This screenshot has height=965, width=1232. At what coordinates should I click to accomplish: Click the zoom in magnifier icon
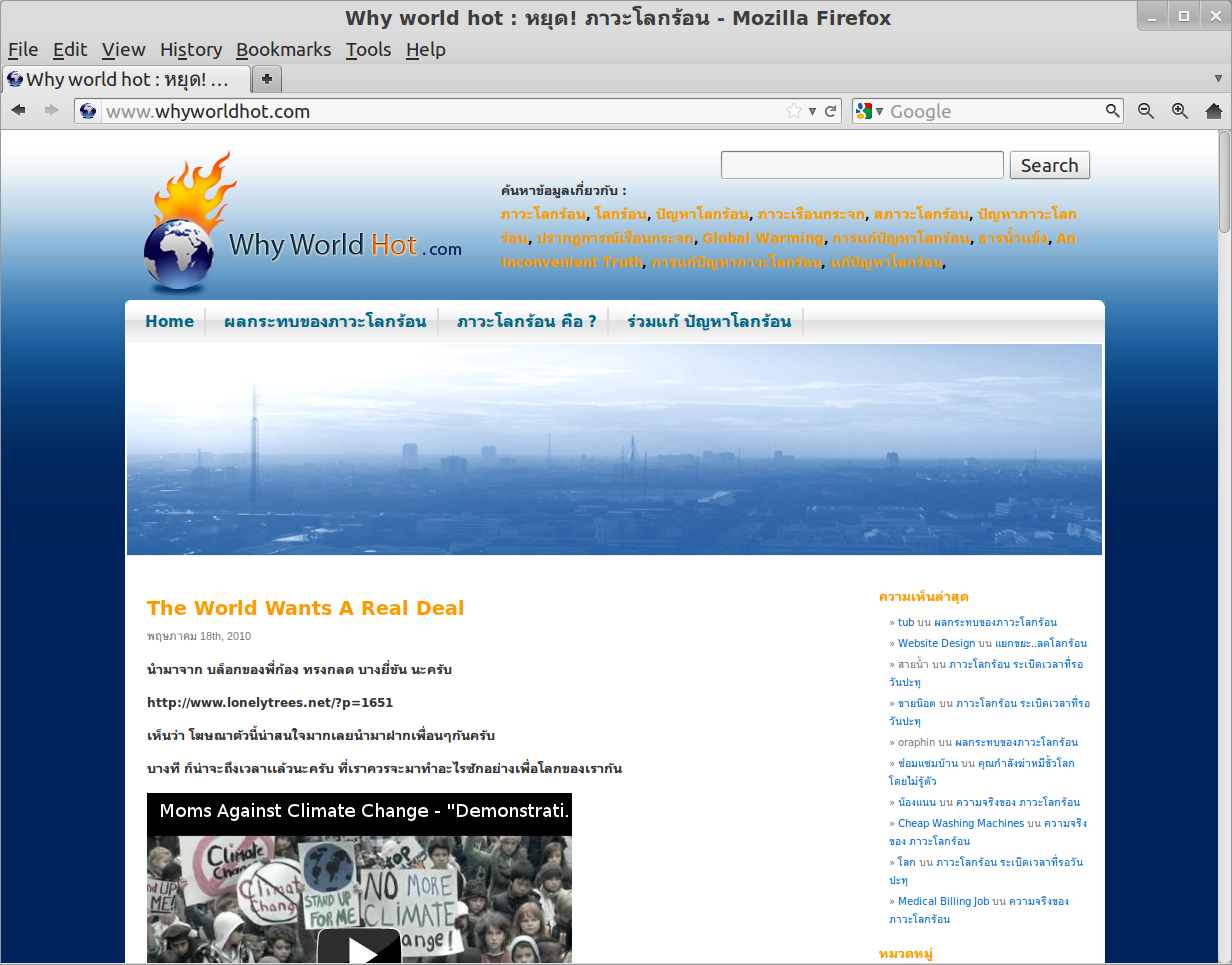click(1180, 111)
